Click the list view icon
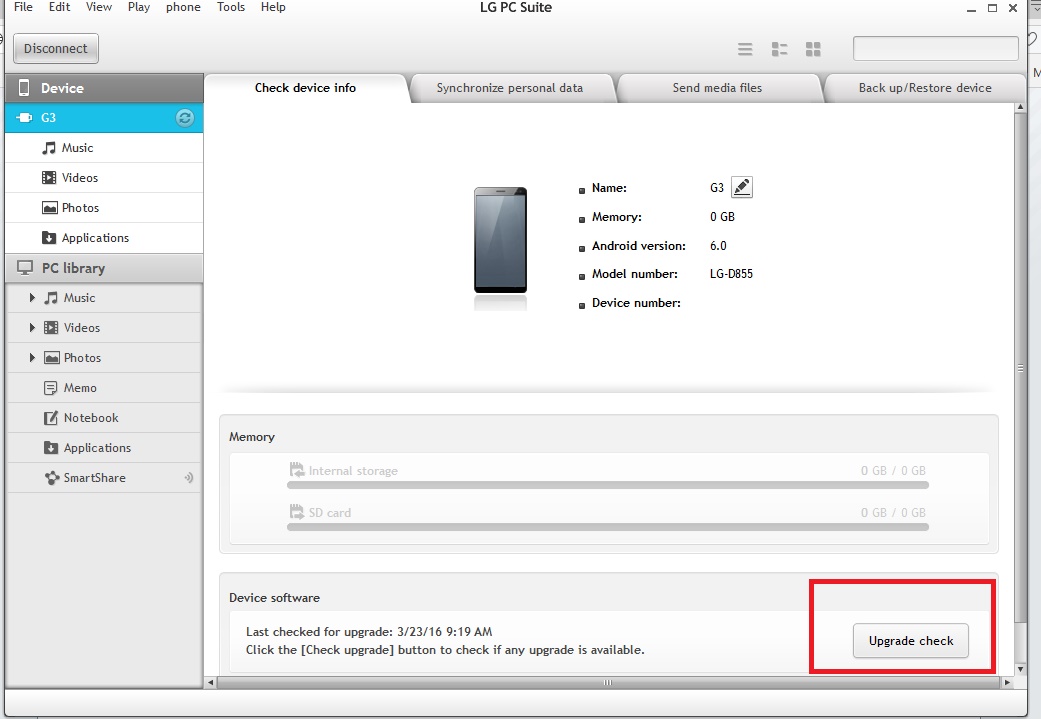Screen dimensions: 1041x719 tap(745, 49)
